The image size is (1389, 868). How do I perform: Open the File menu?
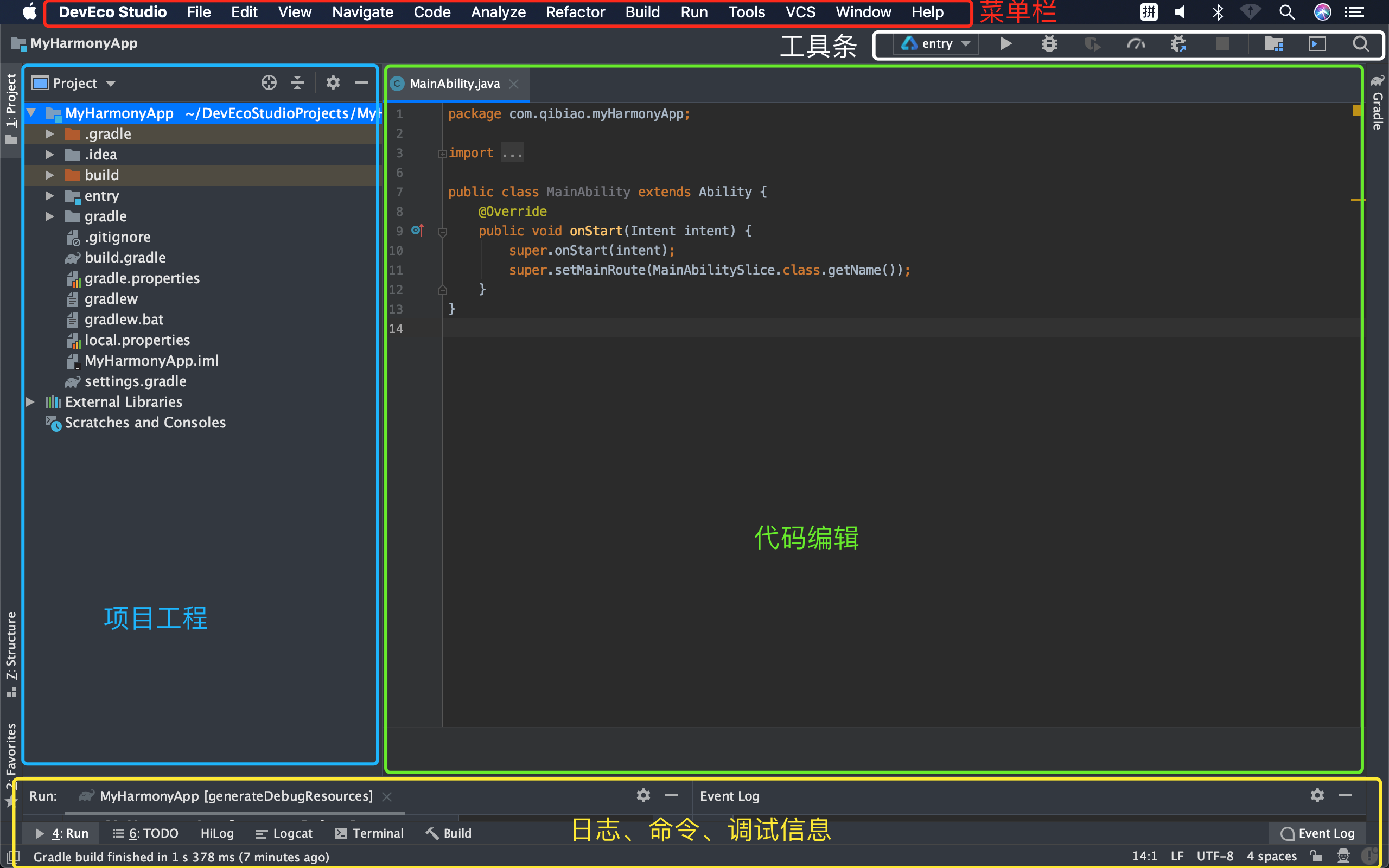point(199,12)
